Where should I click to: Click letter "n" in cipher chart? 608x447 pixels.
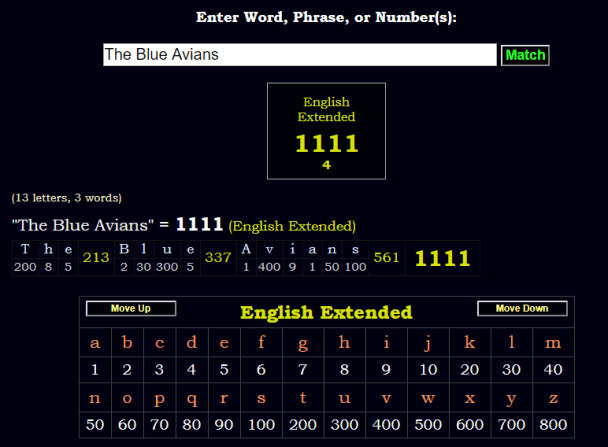[95, 398]
